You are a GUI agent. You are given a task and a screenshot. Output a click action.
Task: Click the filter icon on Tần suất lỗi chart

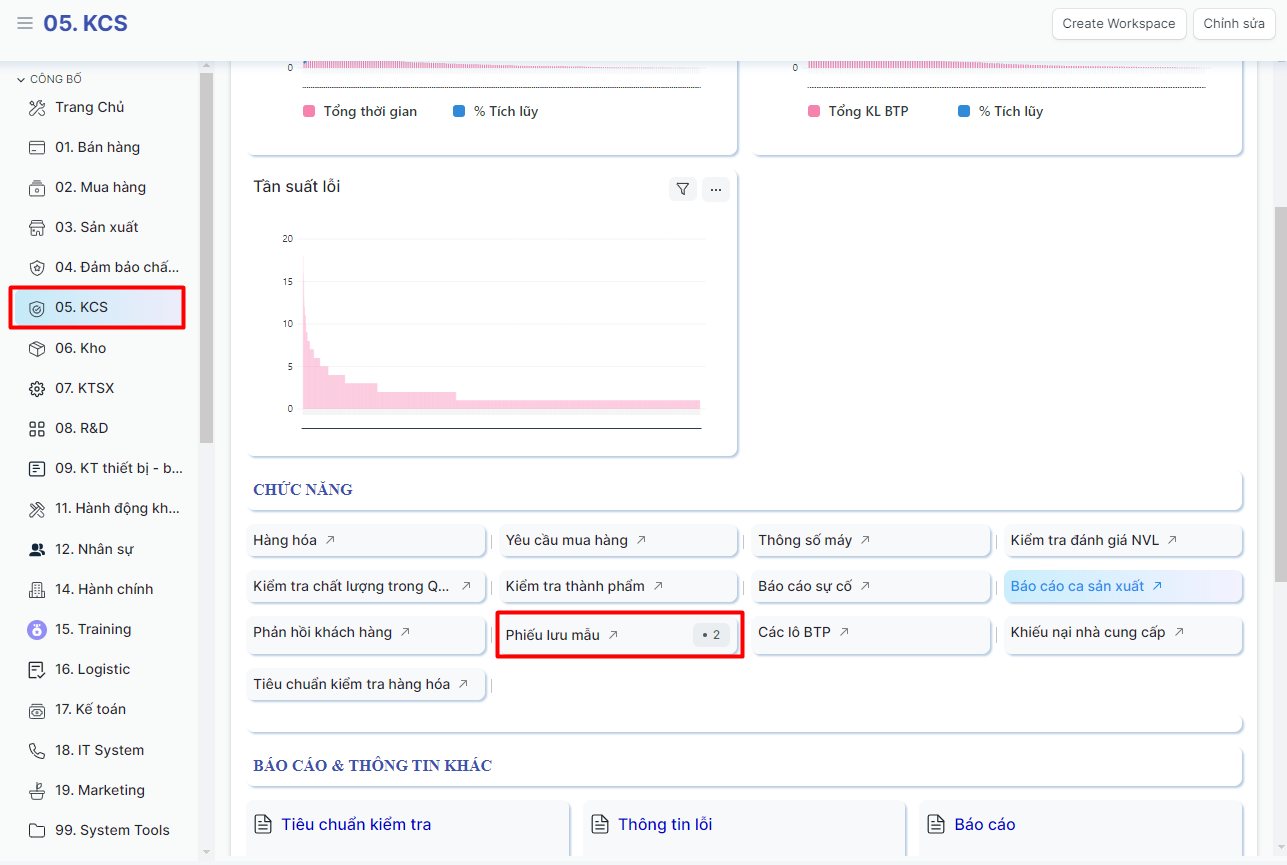coord(682,189)
